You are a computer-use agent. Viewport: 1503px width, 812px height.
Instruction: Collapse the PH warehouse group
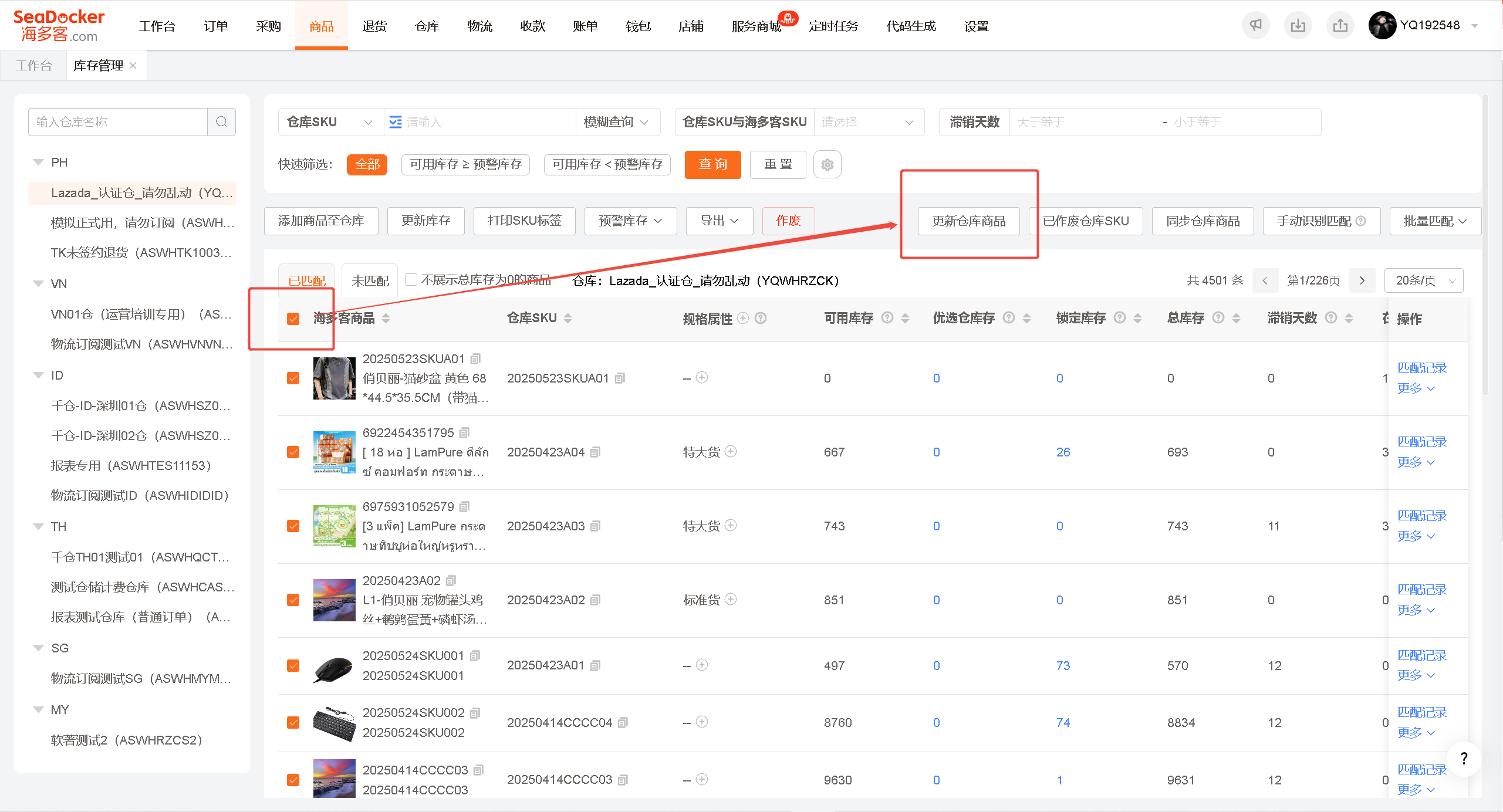coord(39,163)
